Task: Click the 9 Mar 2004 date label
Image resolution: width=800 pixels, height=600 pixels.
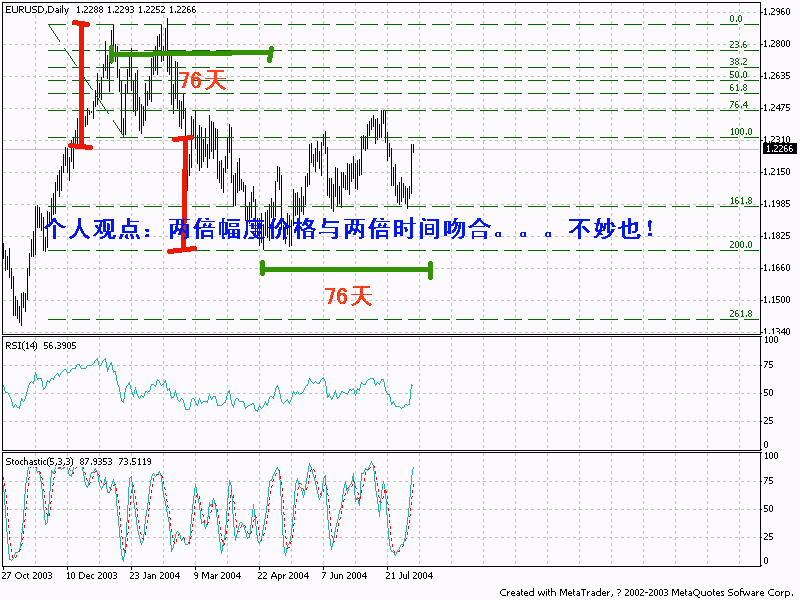Action: pyautogui.click(x=217, y=576)
